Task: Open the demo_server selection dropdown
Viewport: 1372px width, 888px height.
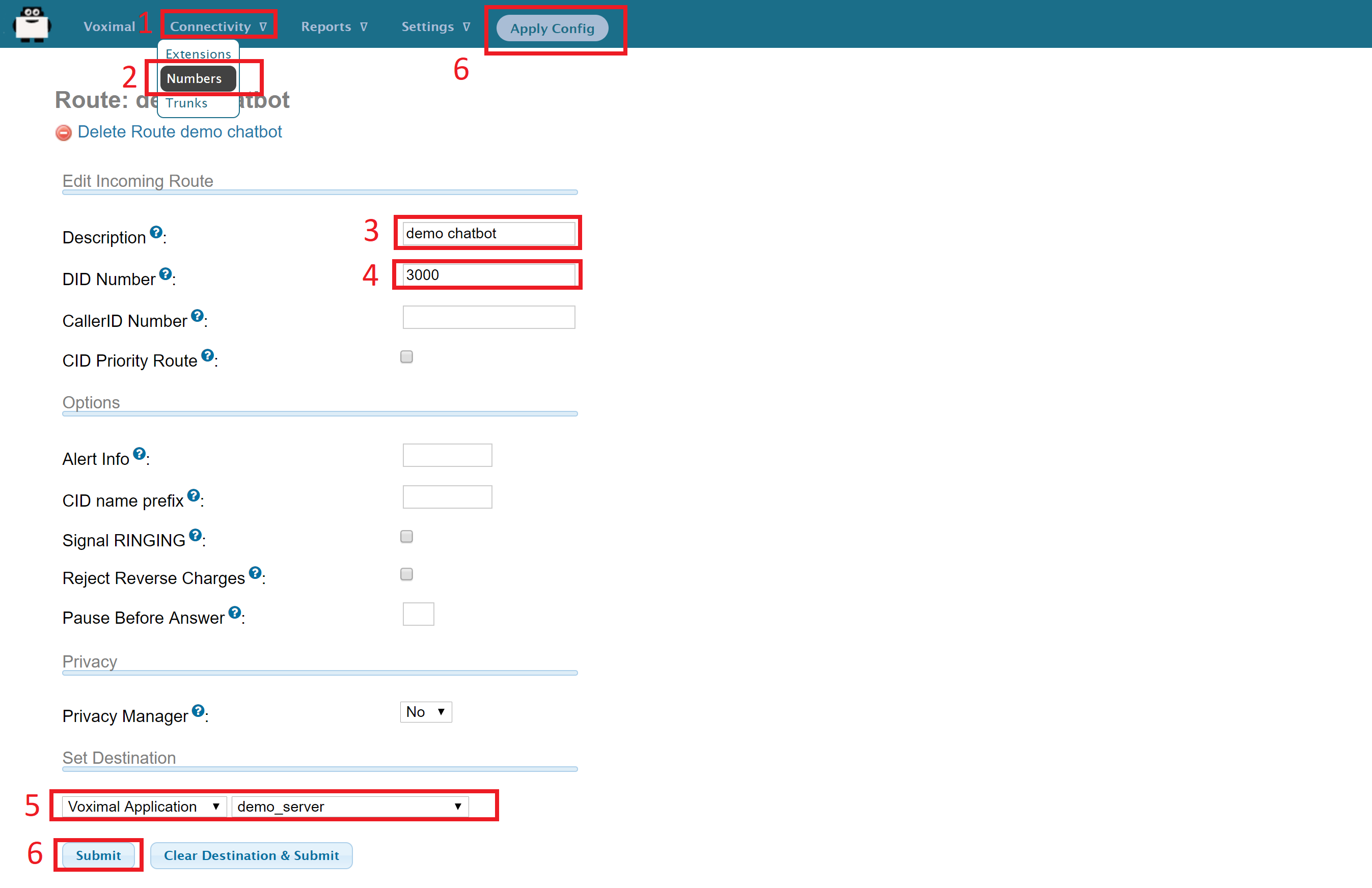Action: (x=349, y=806)
